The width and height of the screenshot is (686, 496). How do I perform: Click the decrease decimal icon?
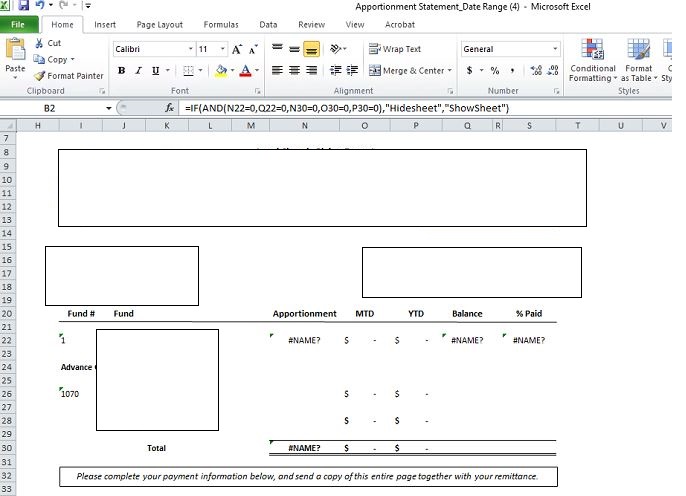click(x=553, y=70)
